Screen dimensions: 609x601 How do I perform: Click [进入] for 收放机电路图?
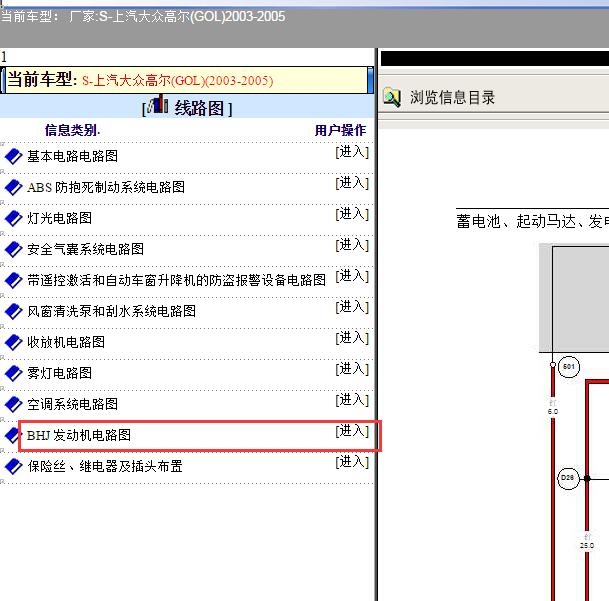[x=352, y=338]
